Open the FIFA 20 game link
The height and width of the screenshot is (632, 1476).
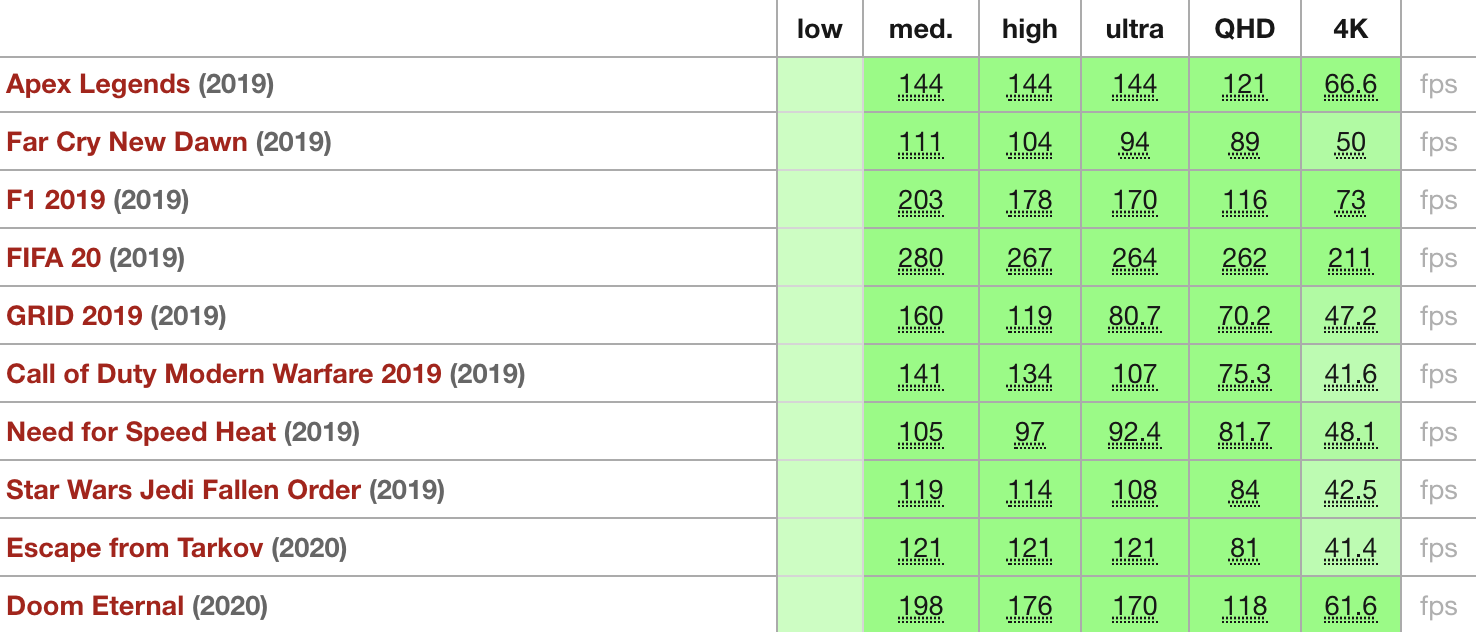pos(54,258)
